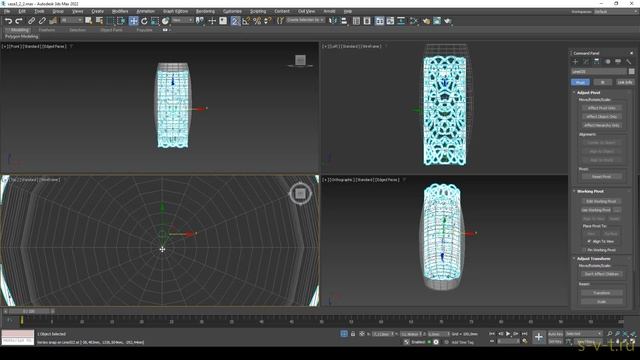Click the Render Production teapot icon
Screen dimensions: 640x360
[448, 21]
